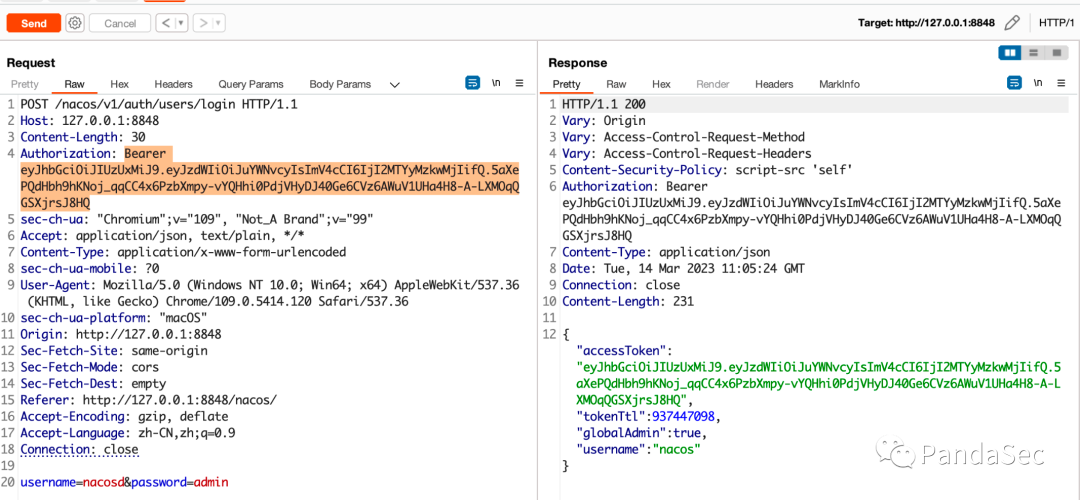Click the green accessToken value in response

click(819, 384)
